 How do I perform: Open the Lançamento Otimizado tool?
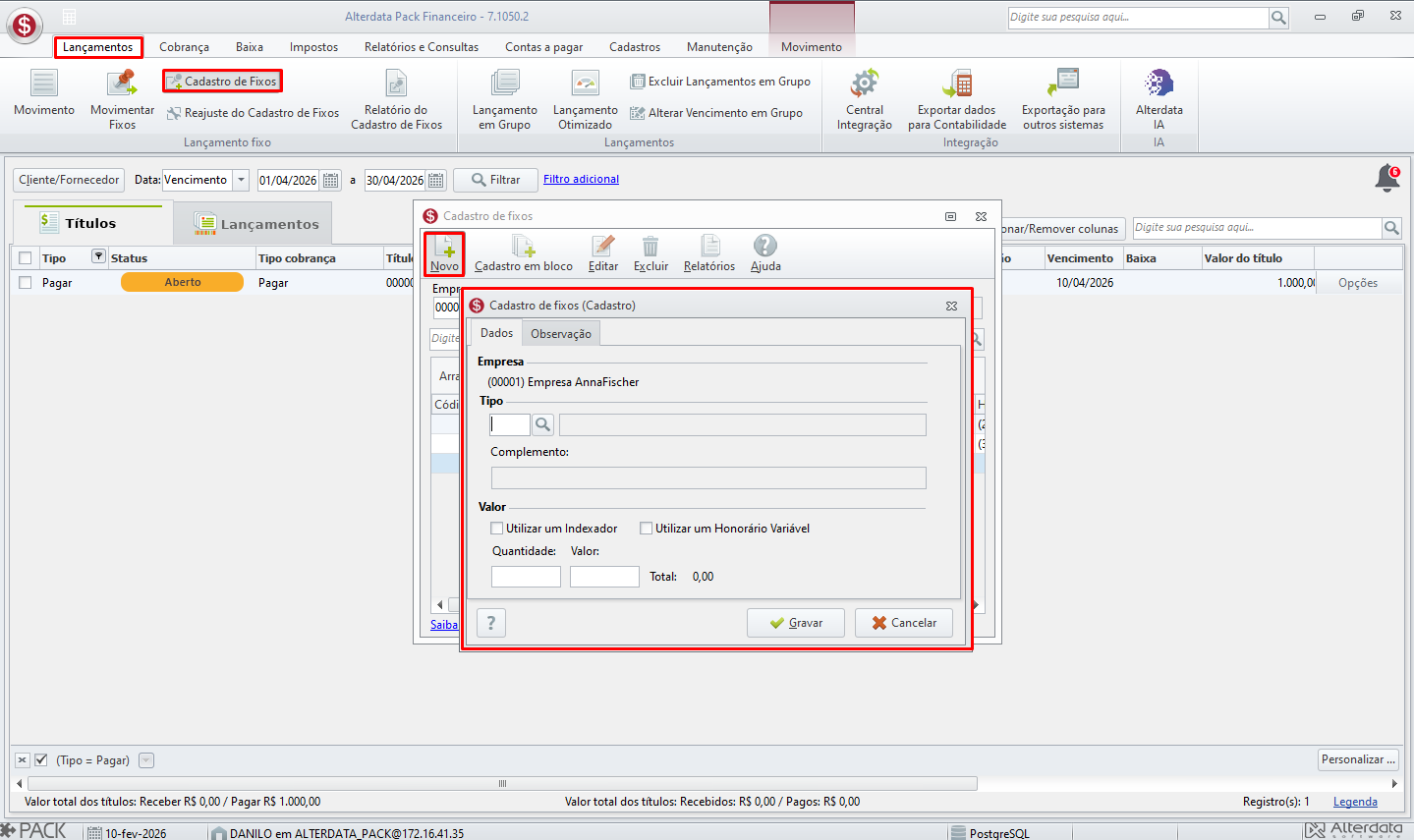pyautogui.click(x=586, y=98)
